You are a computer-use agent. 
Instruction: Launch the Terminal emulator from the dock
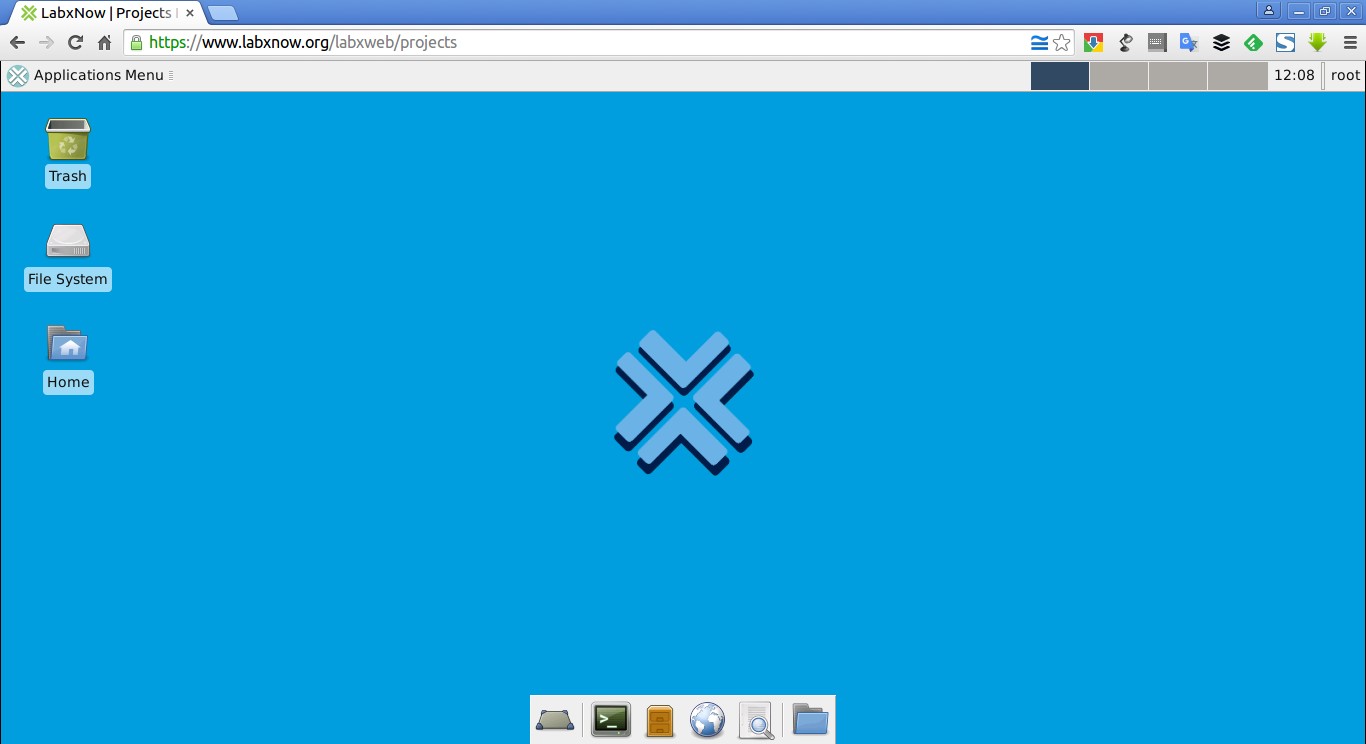[x=610, y=720]
